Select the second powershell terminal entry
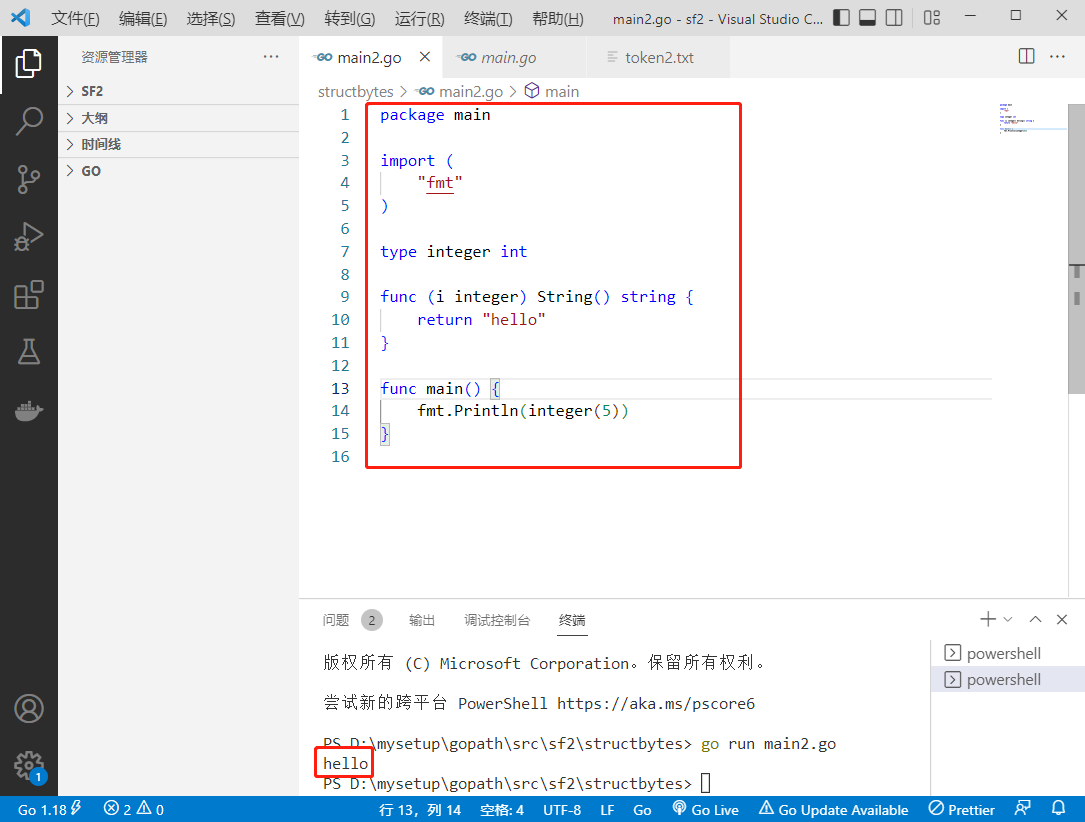 point(1003,679)
